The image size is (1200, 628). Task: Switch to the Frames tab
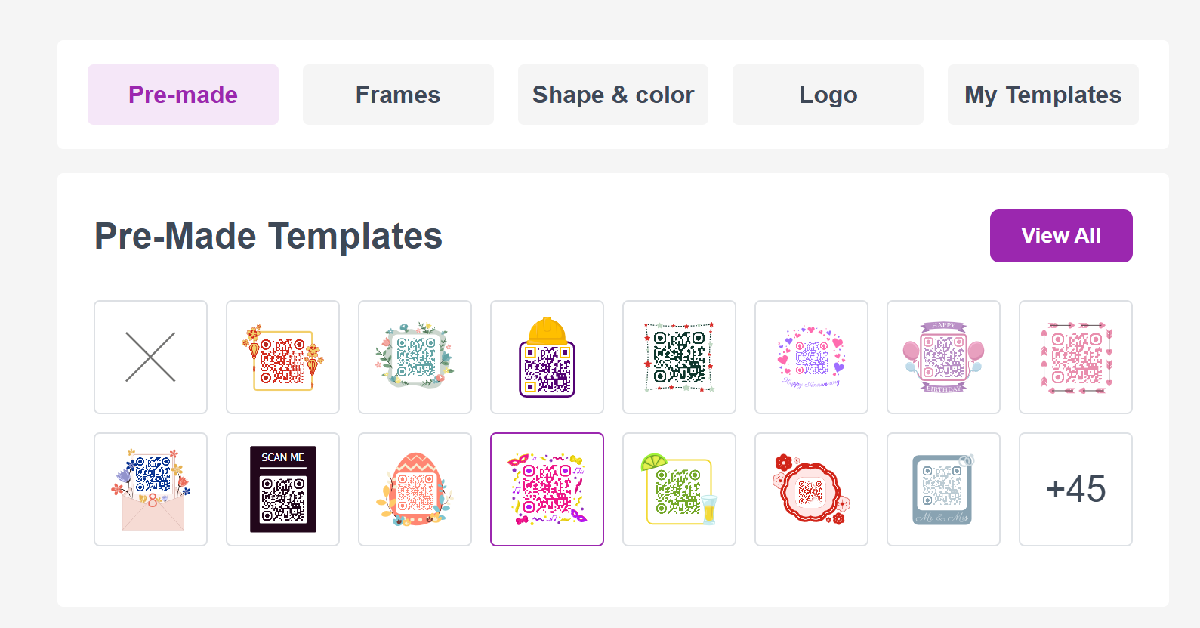(x=398, y=95)
